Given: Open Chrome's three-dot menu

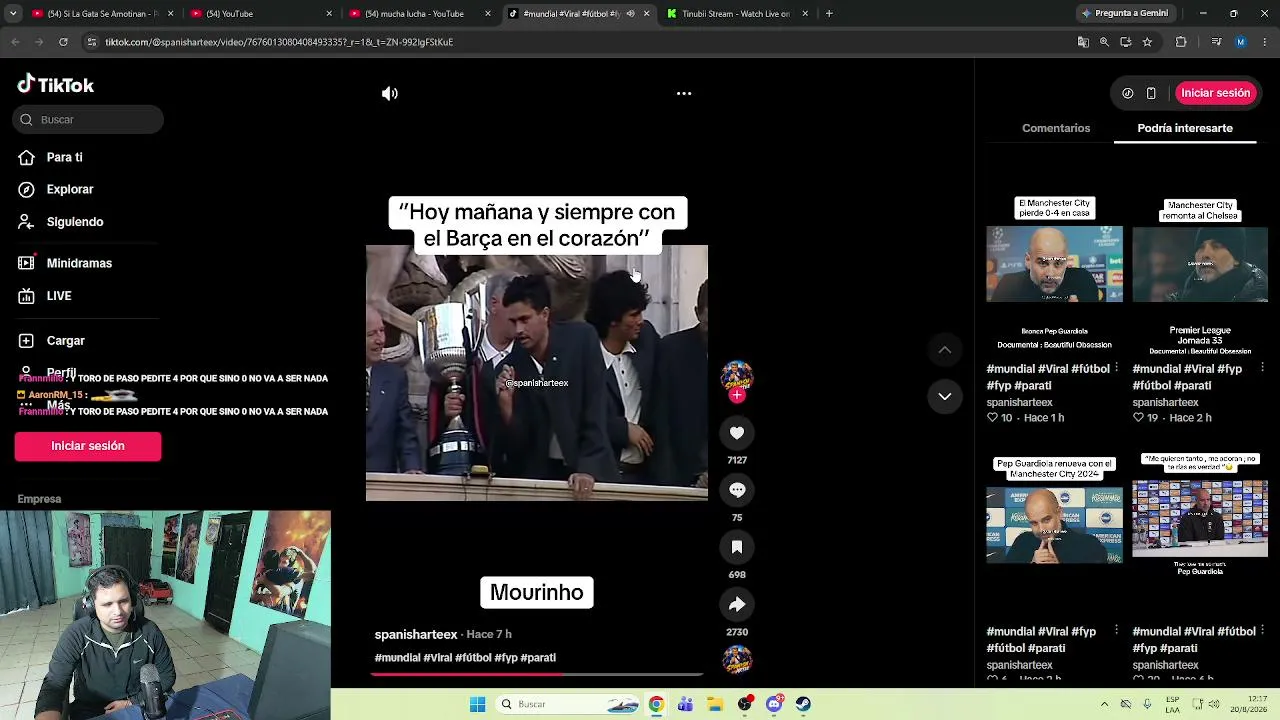Looking at the screenshot, I should [1264, 42].
